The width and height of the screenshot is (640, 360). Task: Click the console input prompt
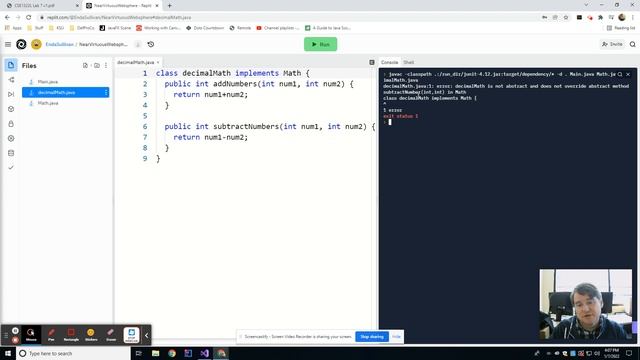(x=390, y=122)
